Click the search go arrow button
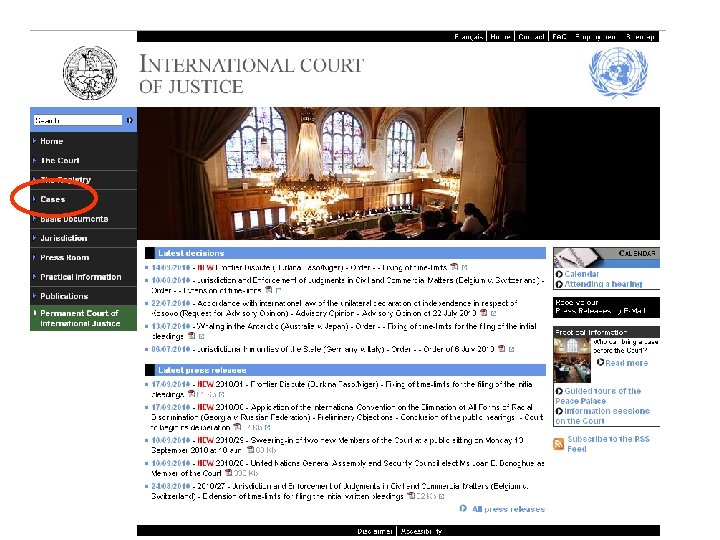This screenshot has width=720, height=540. tap(129, 120)
